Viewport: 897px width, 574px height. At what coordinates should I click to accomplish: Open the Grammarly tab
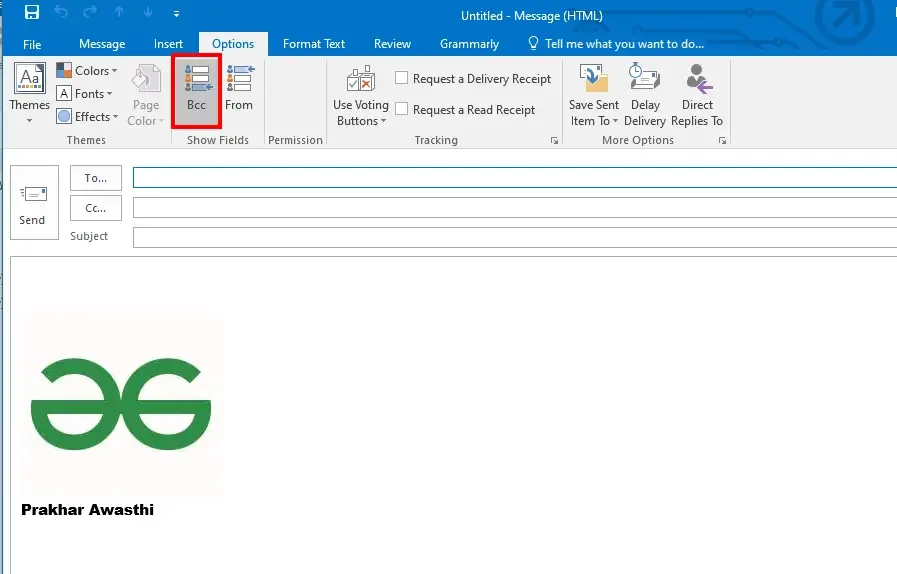pos(469,44)
